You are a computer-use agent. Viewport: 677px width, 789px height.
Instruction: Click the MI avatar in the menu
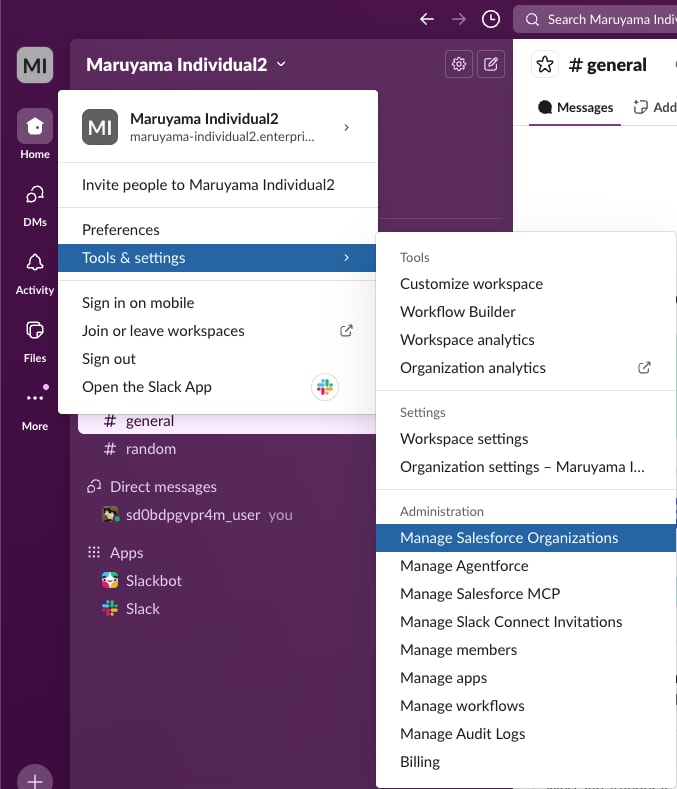[x=100, y=127]
